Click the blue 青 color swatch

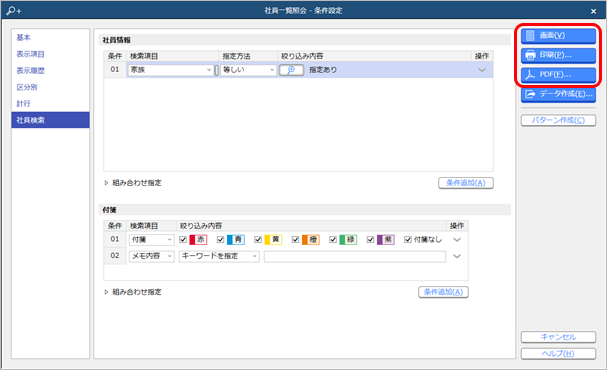236,240
